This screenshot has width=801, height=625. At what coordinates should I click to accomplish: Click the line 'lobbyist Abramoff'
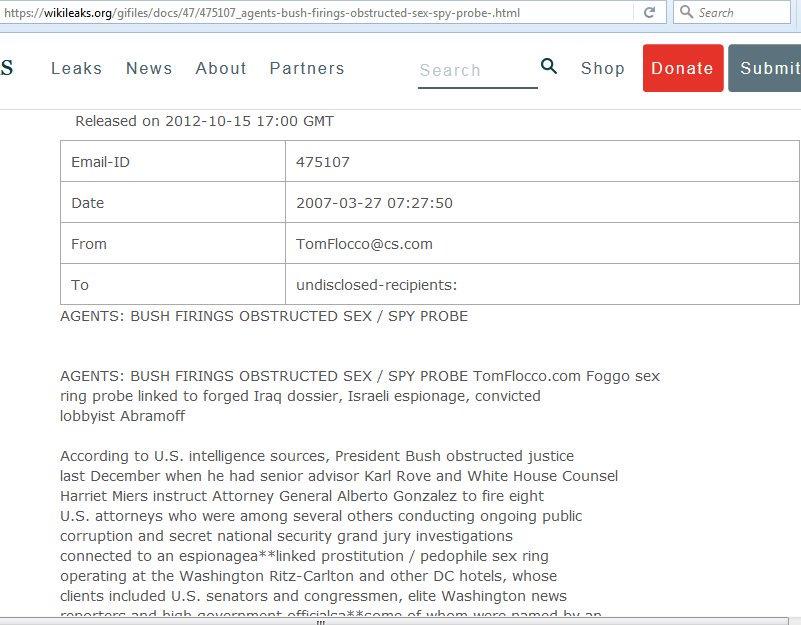click(x=123, y=416)
